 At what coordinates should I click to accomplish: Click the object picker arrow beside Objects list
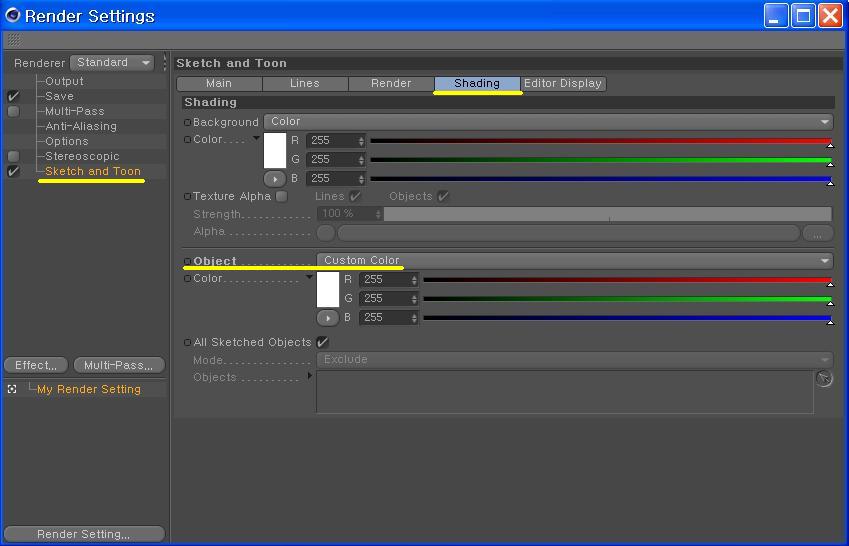pyautogui.click(x=824, y=378)
